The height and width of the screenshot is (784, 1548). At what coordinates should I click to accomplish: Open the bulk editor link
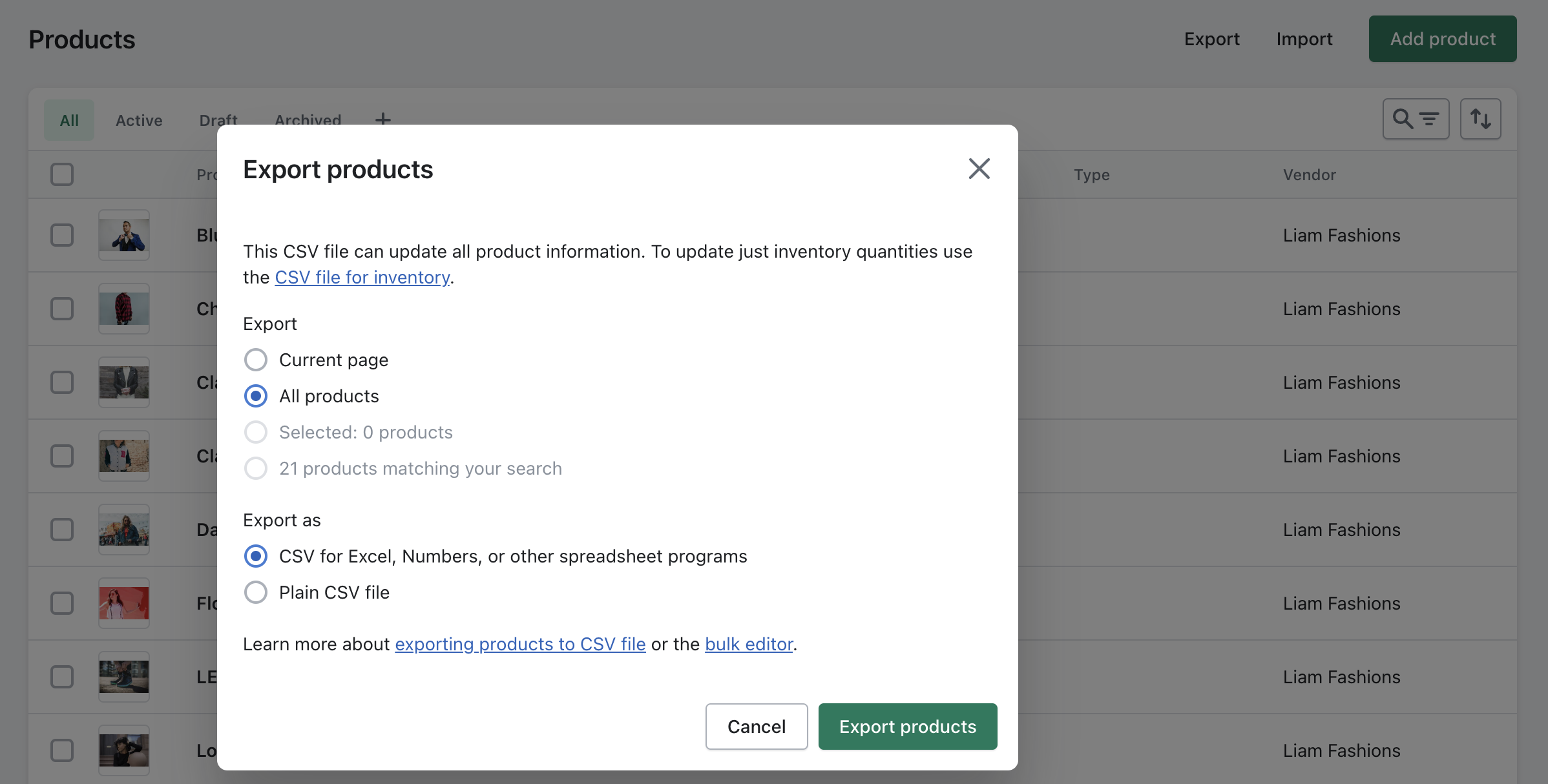749,644
